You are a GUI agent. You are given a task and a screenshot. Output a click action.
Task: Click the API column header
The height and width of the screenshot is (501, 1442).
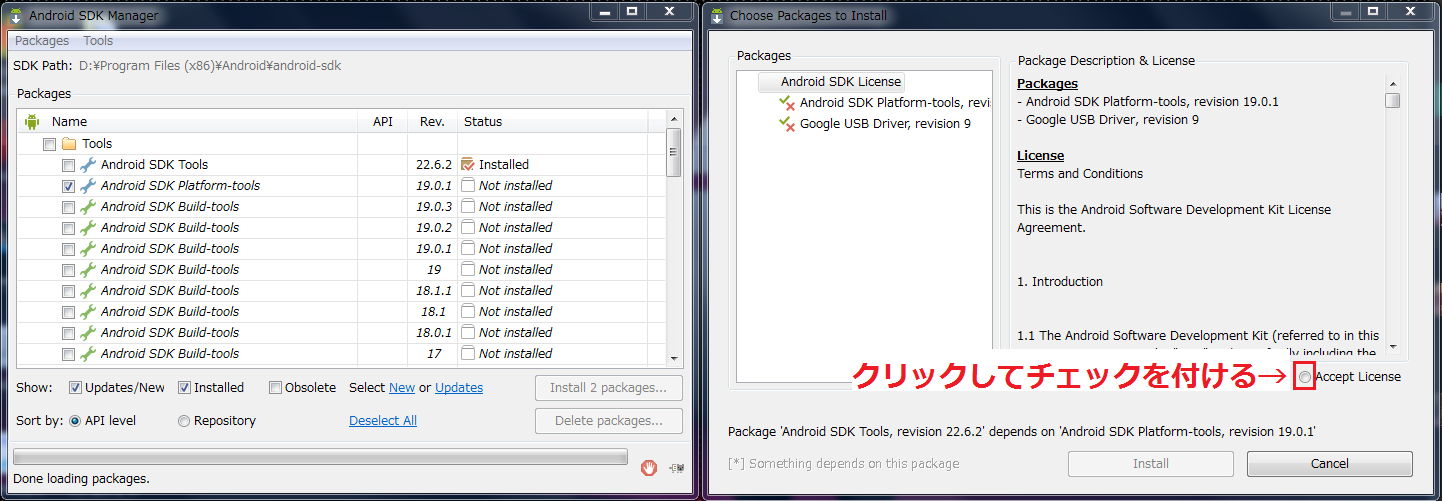point(383,122)
